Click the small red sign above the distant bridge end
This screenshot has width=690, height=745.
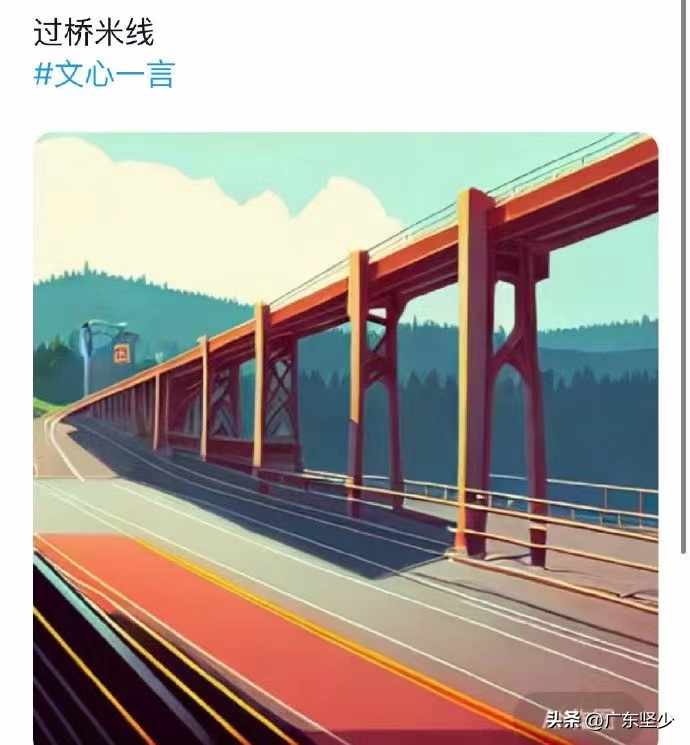click(x=122, y=354)
